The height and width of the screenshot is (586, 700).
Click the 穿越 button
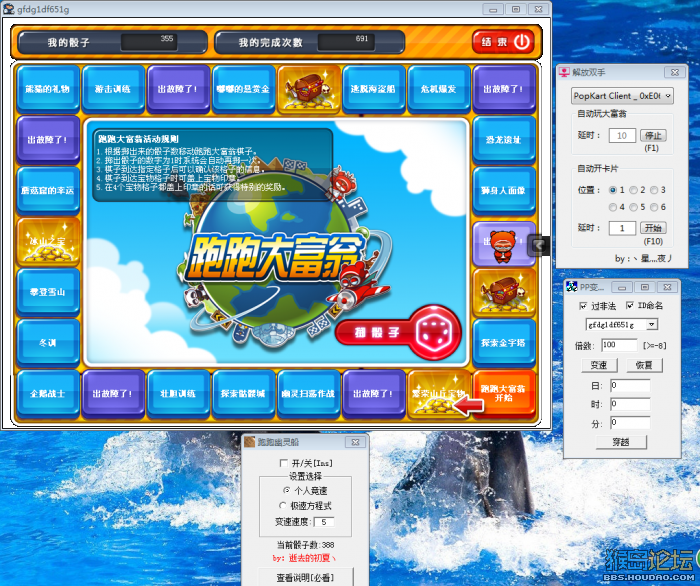621,442
